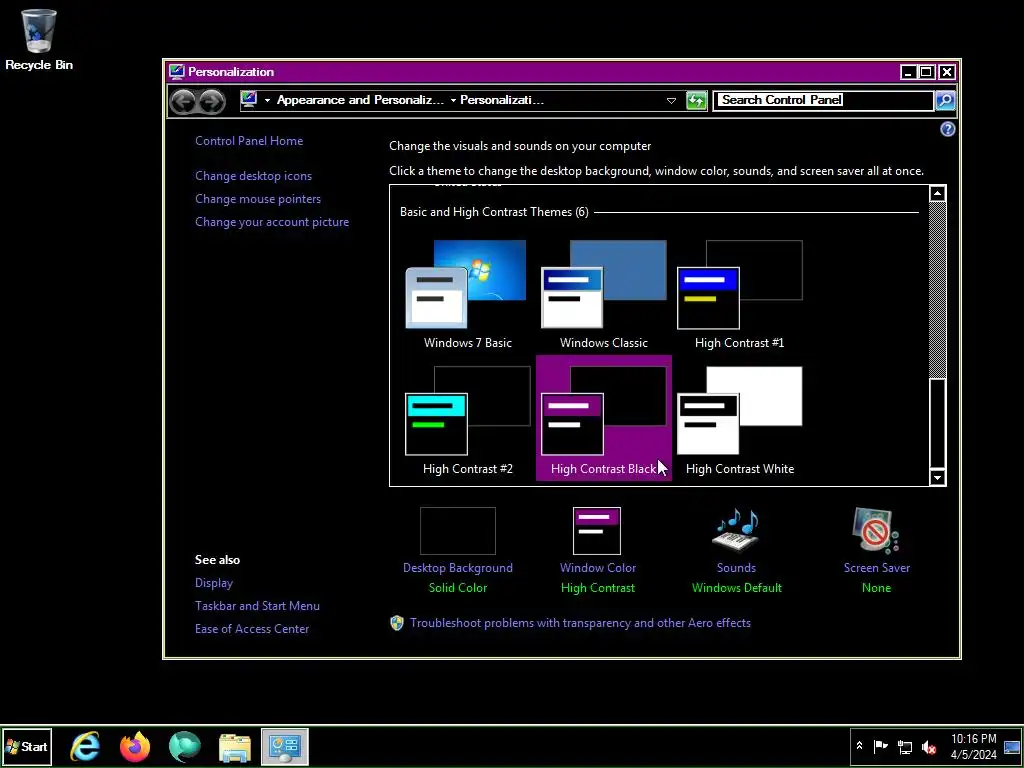Image resolution: width=1024 pixels, height=768 pixels.
Task: Click the theme list scrollbar track above thumb
Action: 938,289
